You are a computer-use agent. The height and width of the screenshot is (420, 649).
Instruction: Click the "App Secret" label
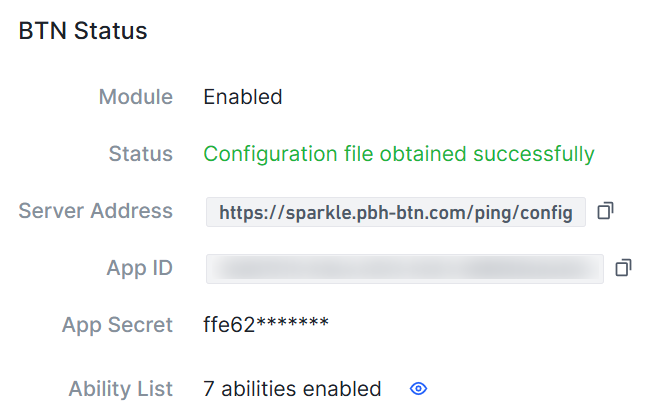[118, 325]
